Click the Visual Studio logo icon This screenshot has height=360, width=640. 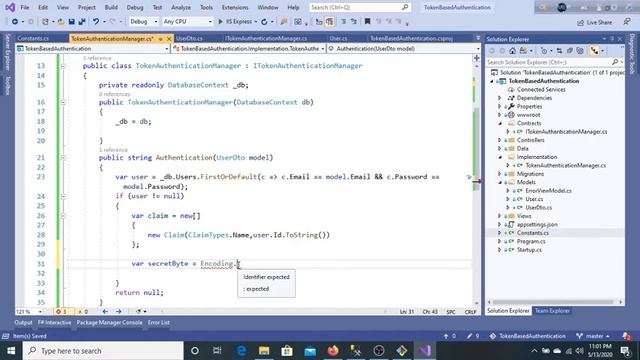coord(10,7)
